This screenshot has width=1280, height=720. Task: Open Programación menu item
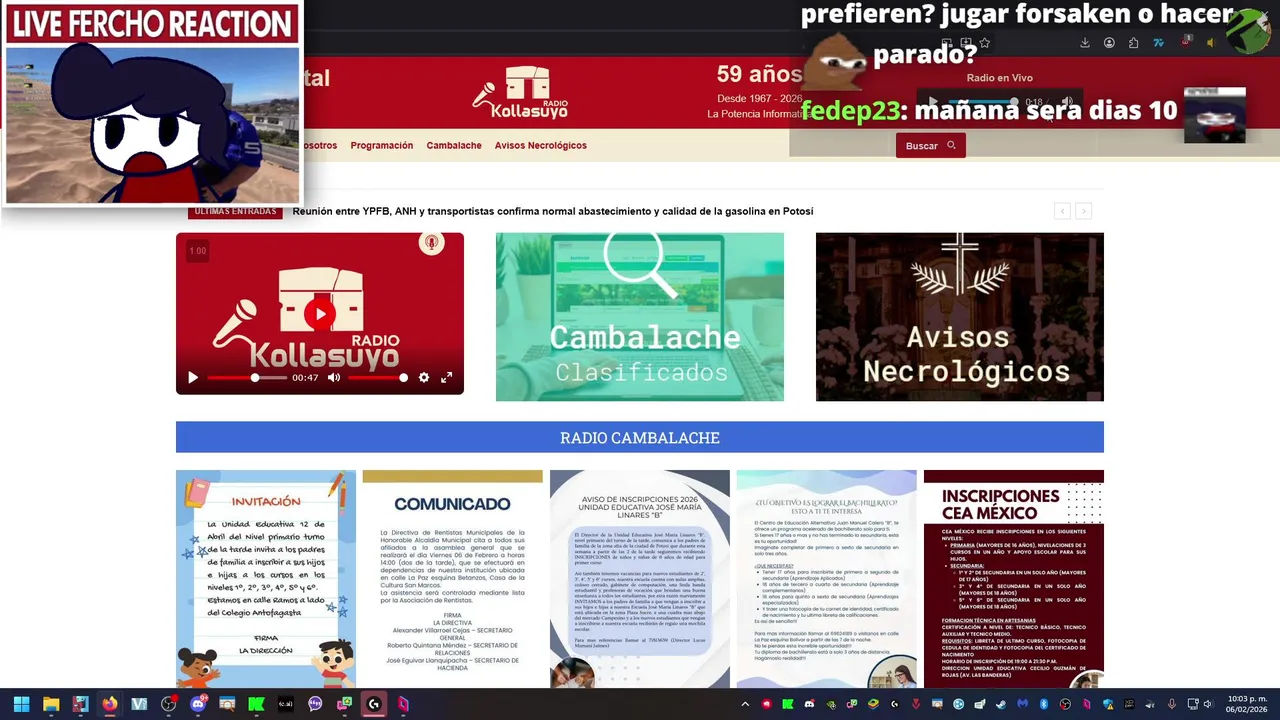click(382, 145)
